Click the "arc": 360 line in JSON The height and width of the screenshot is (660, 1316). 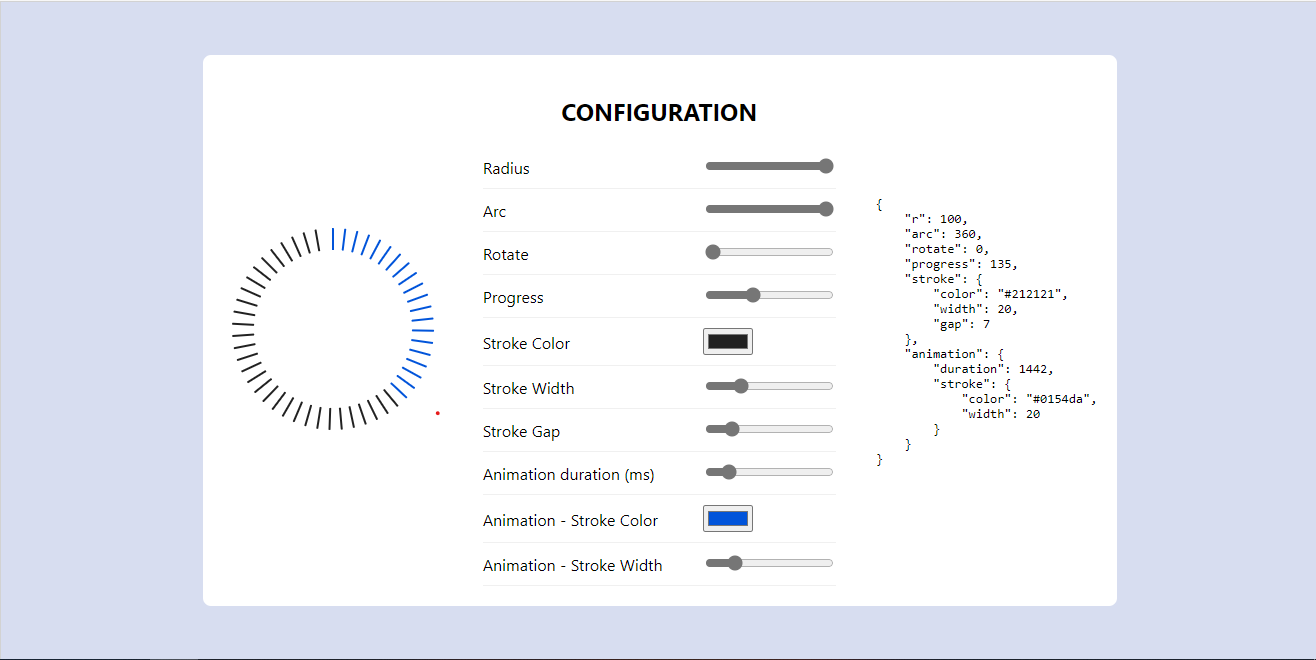(944, 234)
